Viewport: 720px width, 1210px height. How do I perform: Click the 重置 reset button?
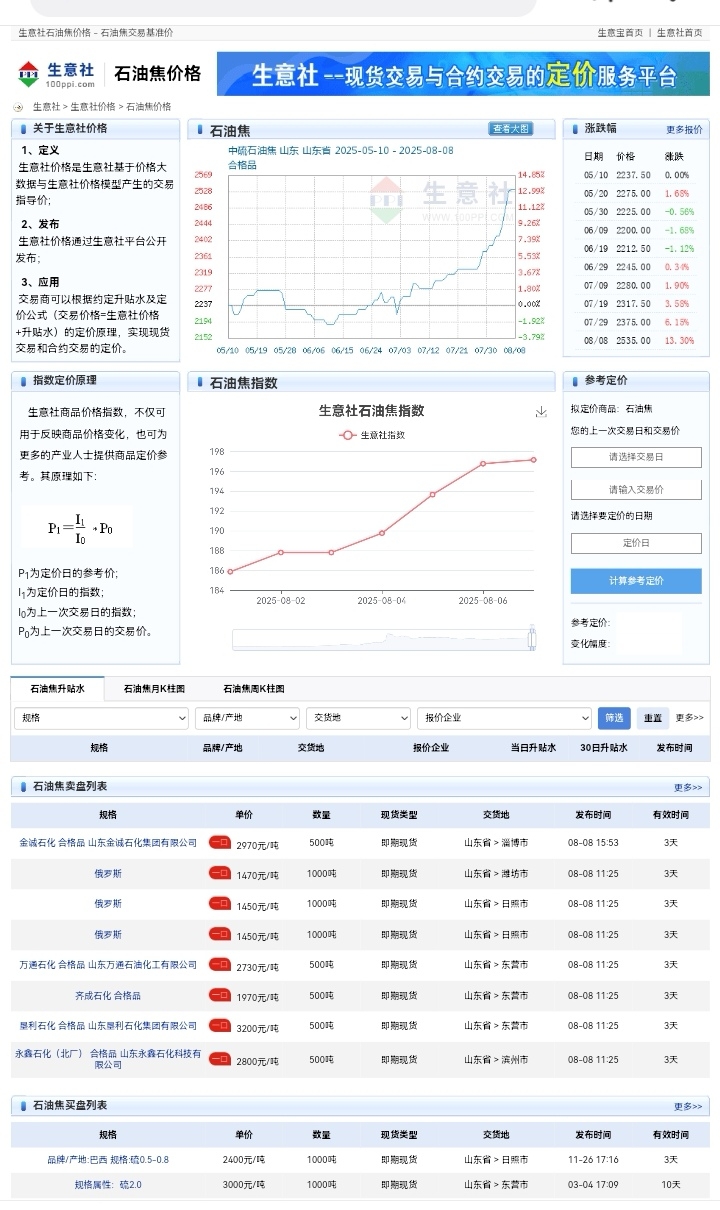tap(652, 718)
